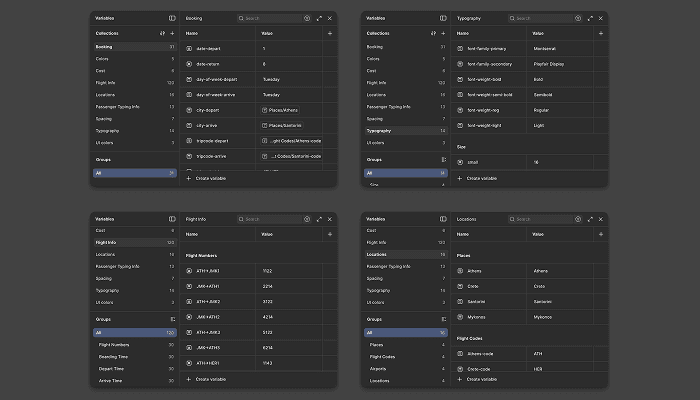This screenshot has width=700, height=400.
Task: Toggle sidebar icon in Flight Info variables panel
Action: click(172, 219)
